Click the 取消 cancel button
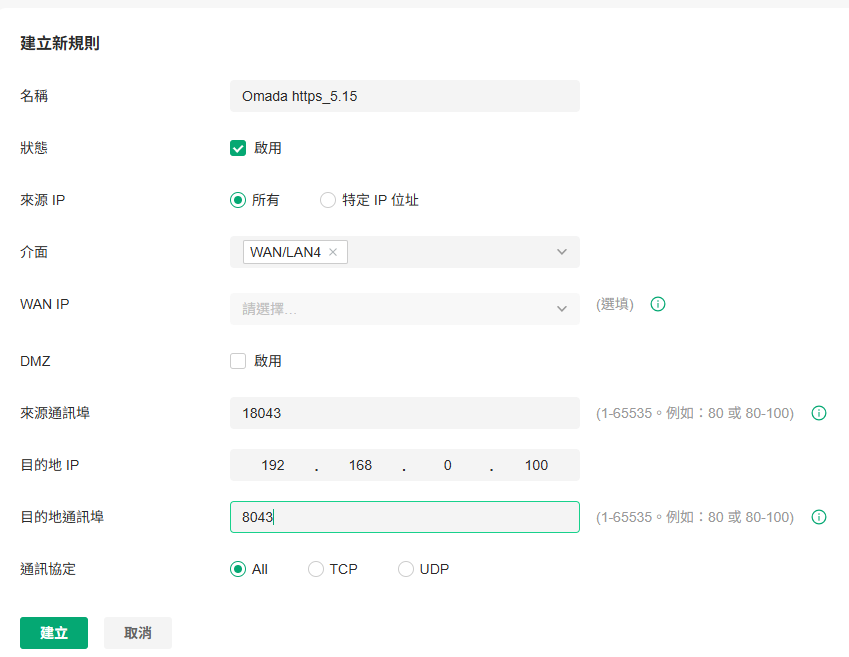The height and width of the screenshot is (657, 849). pos(138,633)
